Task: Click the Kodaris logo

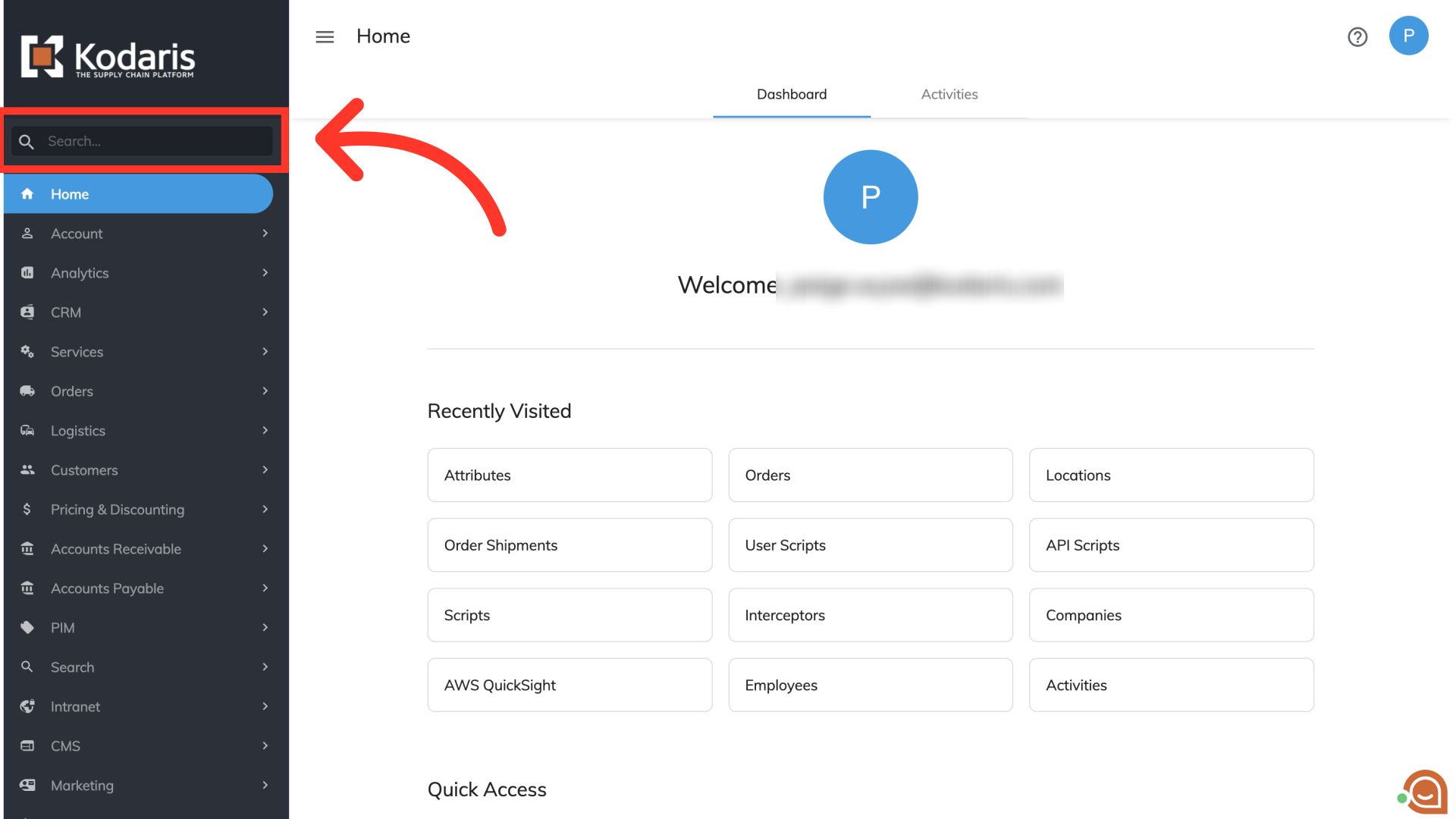Action: [x=108, y=57]
